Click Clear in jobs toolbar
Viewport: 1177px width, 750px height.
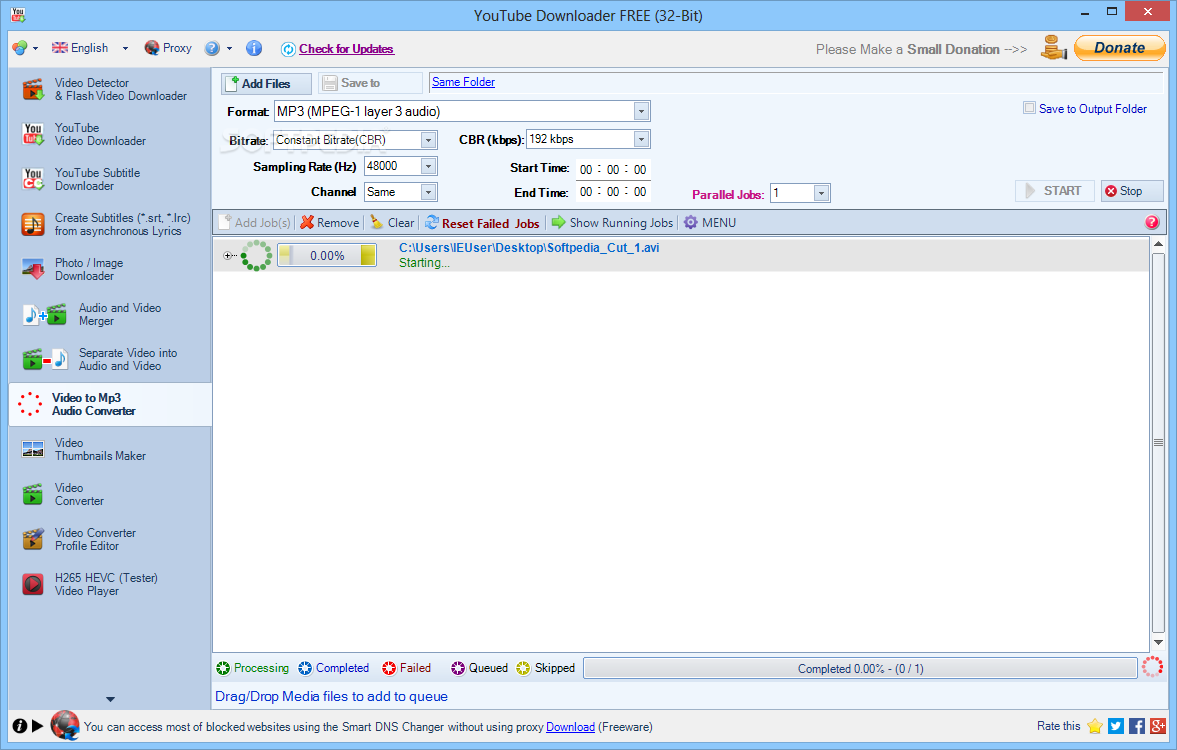click(392, 223)
